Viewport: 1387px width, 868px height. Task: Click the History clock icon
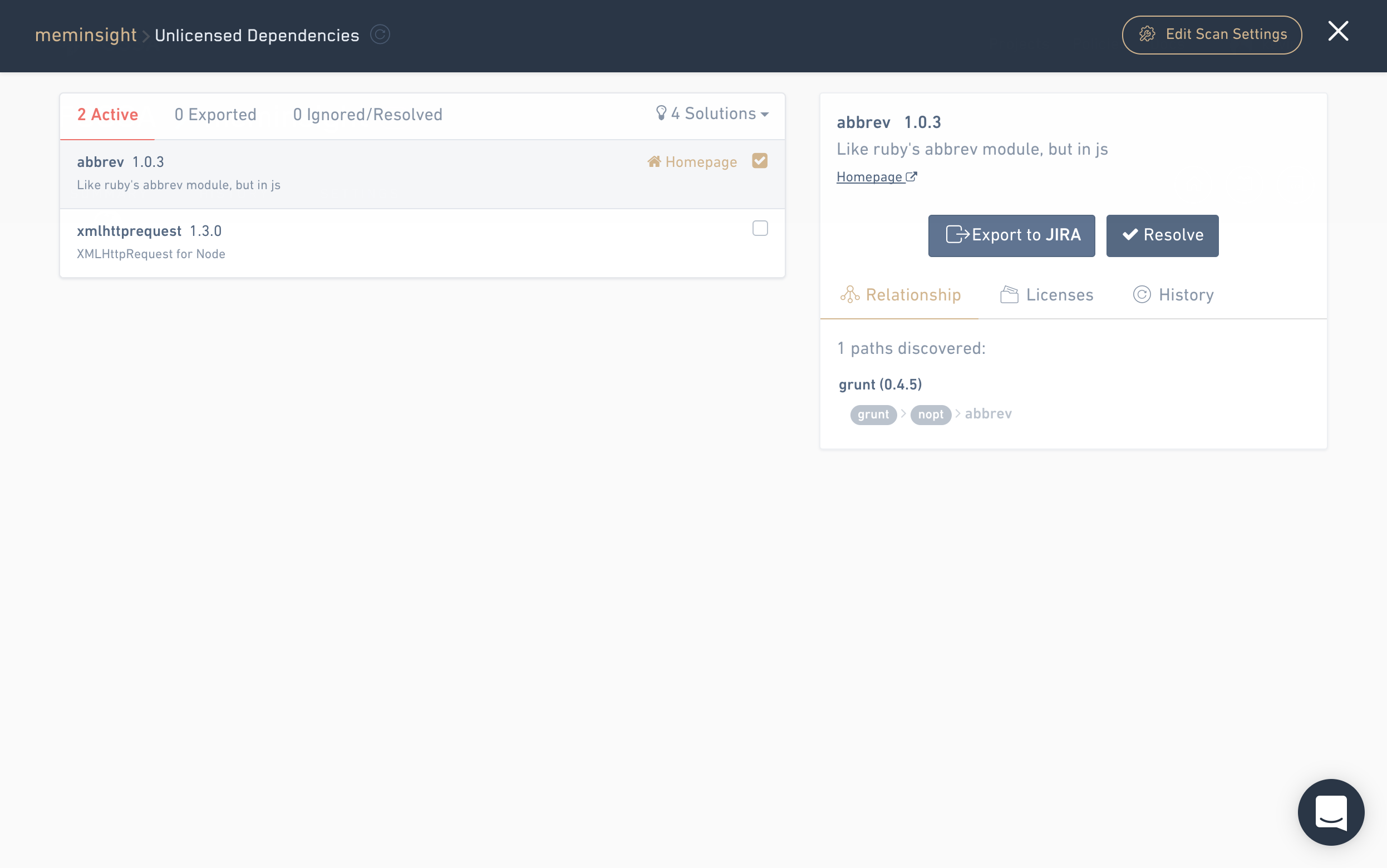click(x=1142, y=294)
